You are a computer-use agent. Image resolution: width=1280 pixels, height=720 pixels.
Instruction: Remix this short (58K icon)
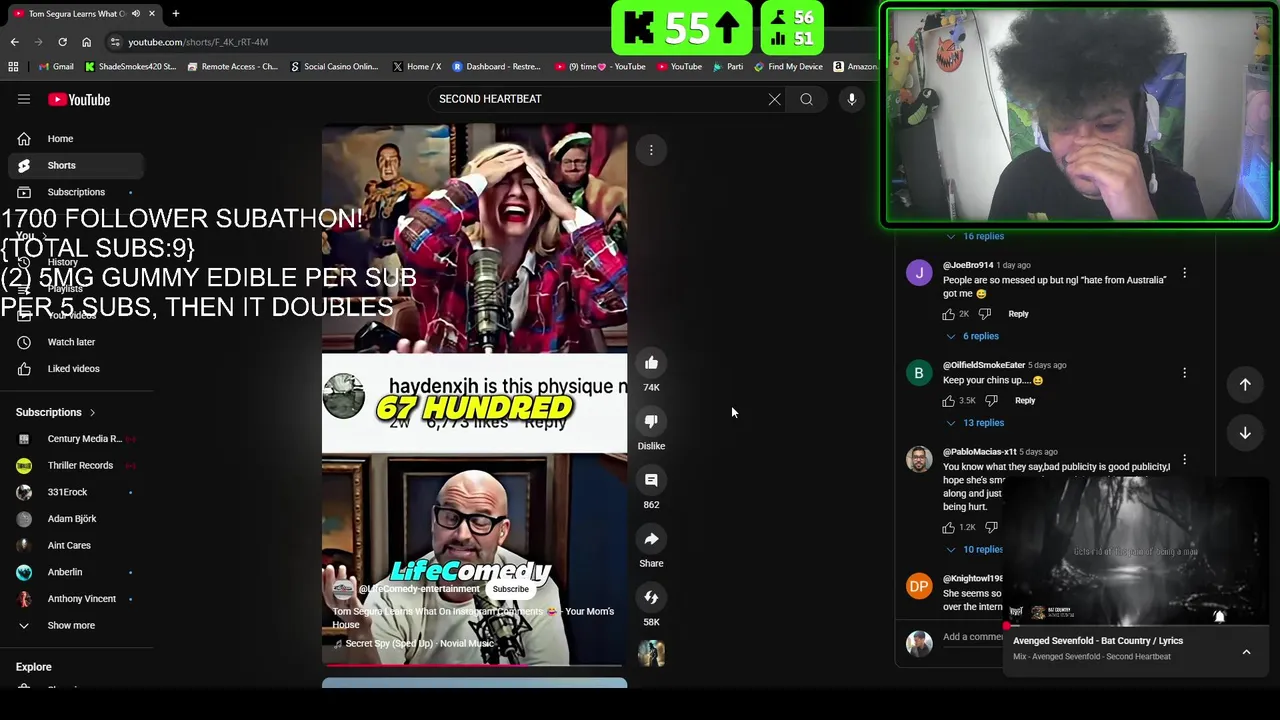[x=651, y=597]
